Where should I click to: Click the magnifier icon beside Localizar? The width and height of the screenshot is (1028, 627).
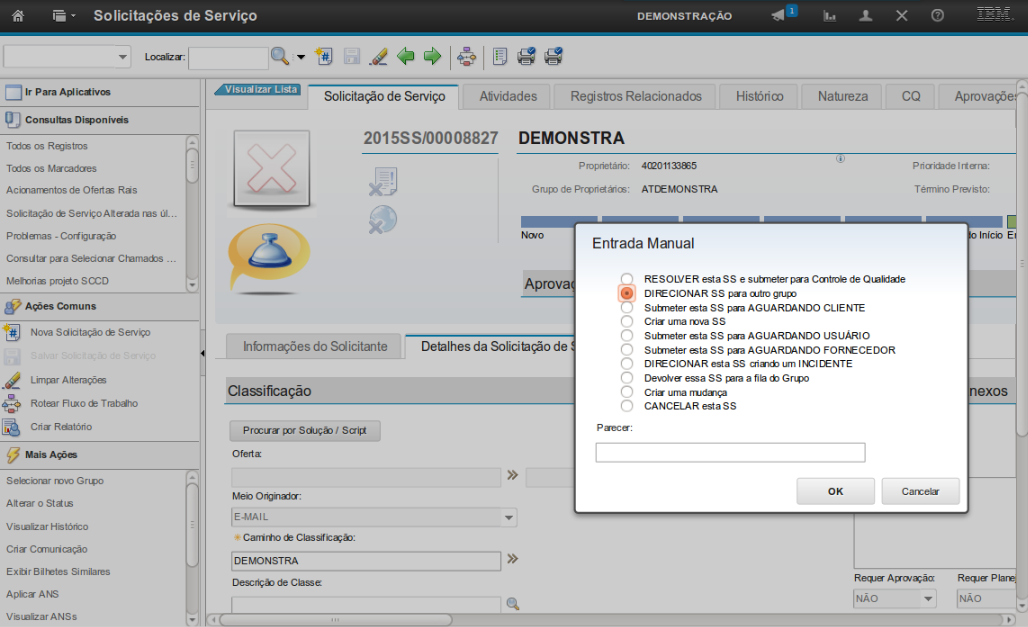(280, 57)
